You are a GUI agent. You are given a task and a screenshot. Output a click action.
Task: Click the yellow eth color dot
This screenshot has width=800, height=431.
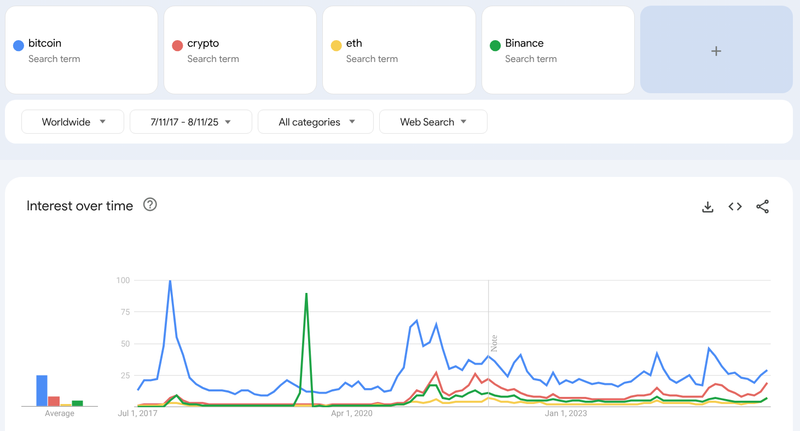click(x=336, y=45)
